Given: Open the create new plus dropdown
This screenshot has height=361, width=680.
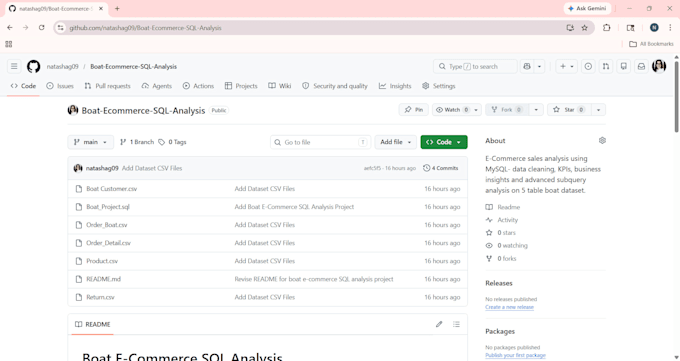Looking at the screenshot, I should (567, 66).
